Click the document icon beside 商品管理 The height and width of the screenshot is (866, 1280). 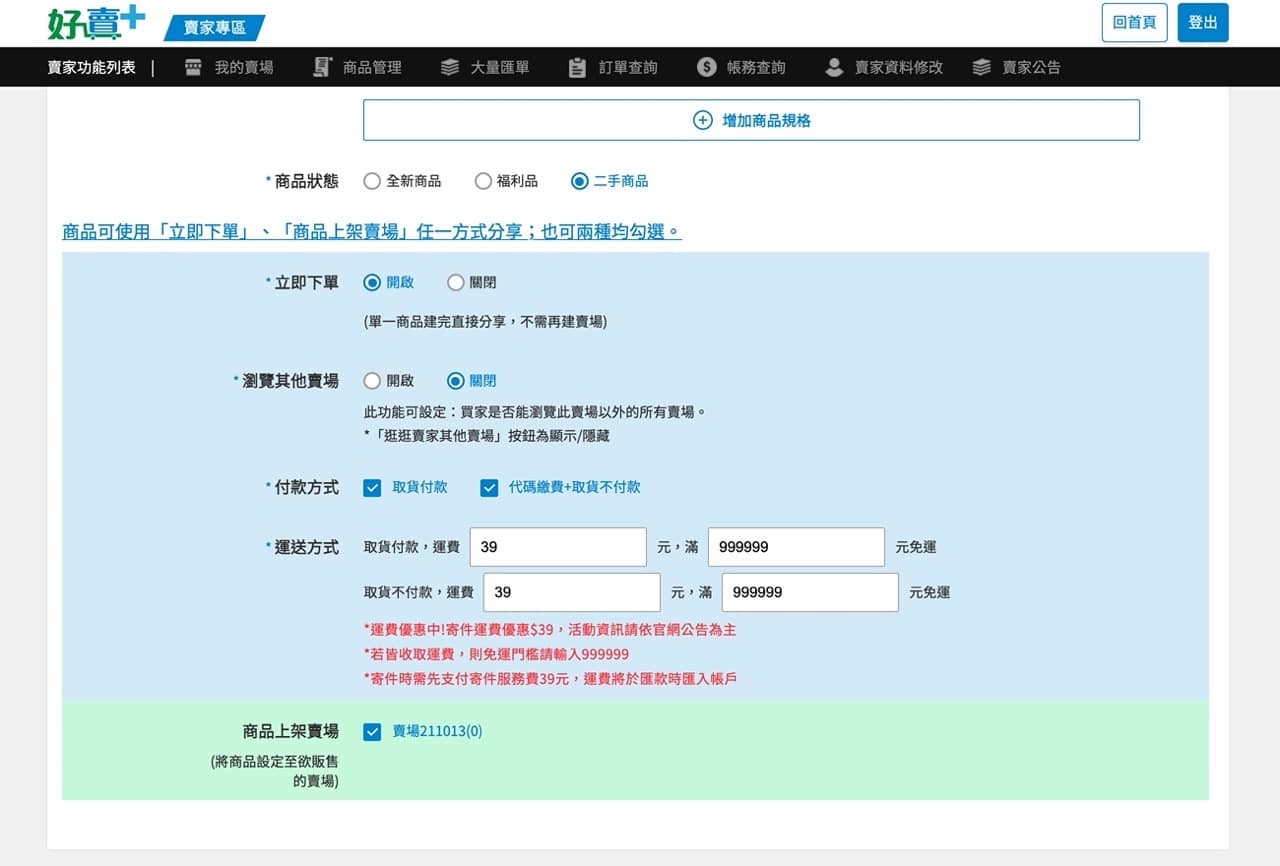click(322, 67)
